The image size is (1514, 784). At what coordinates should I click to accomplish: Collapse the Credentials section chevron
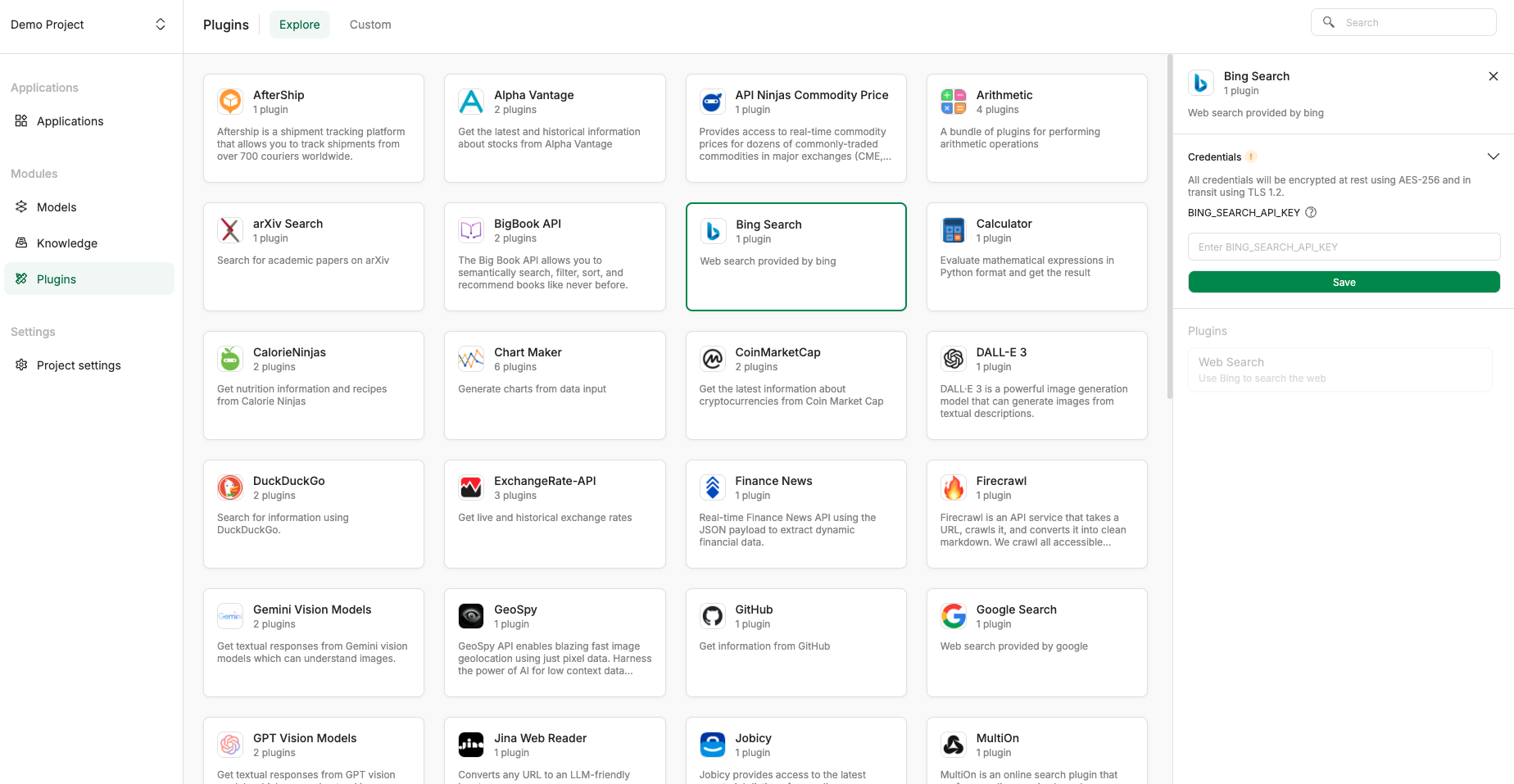click(x=1493, y=156)
